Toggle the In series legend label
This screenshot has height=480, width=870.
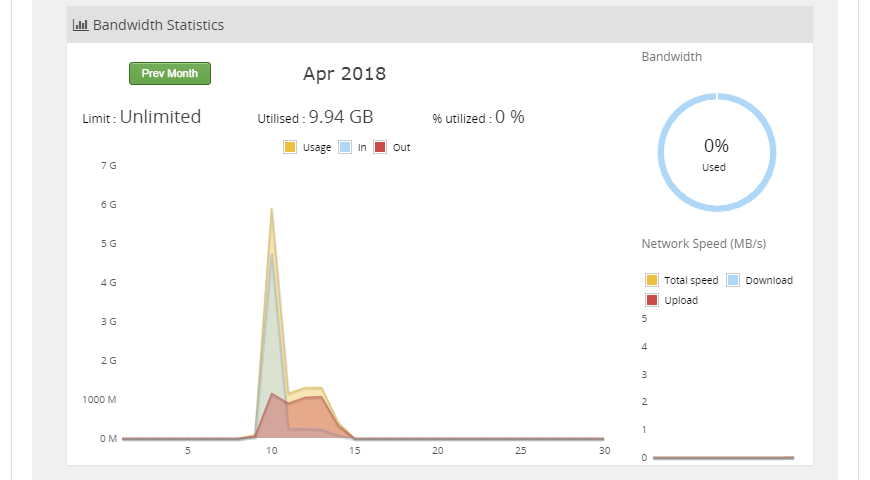click(x=362, y=147)
